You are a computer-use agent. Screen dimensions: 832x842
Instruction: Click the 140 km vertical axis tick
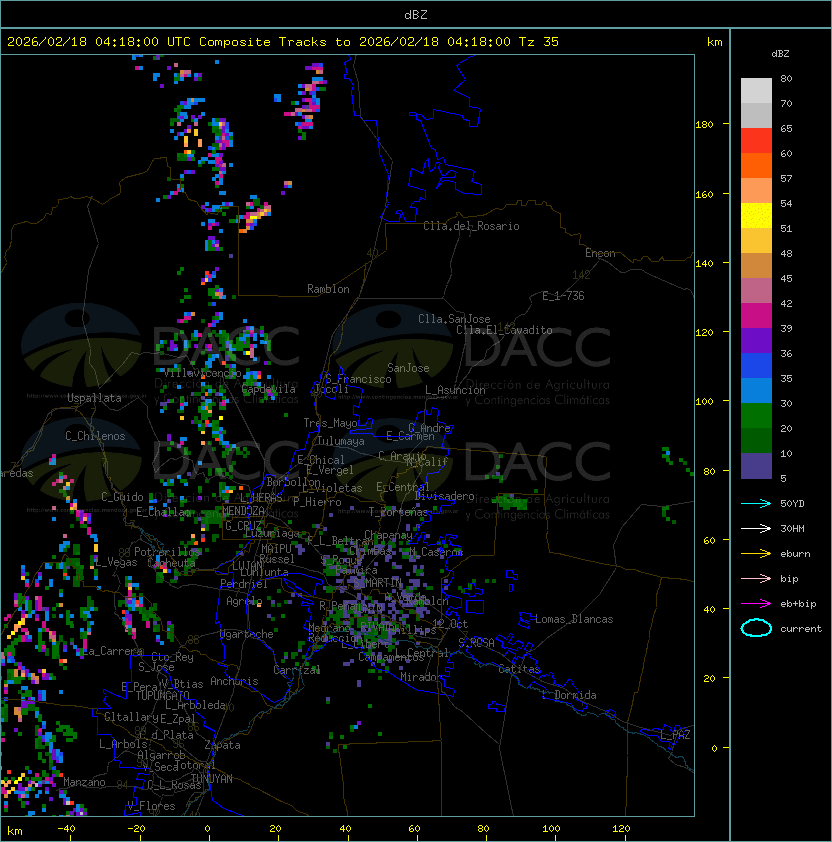[x=704, y=264]
